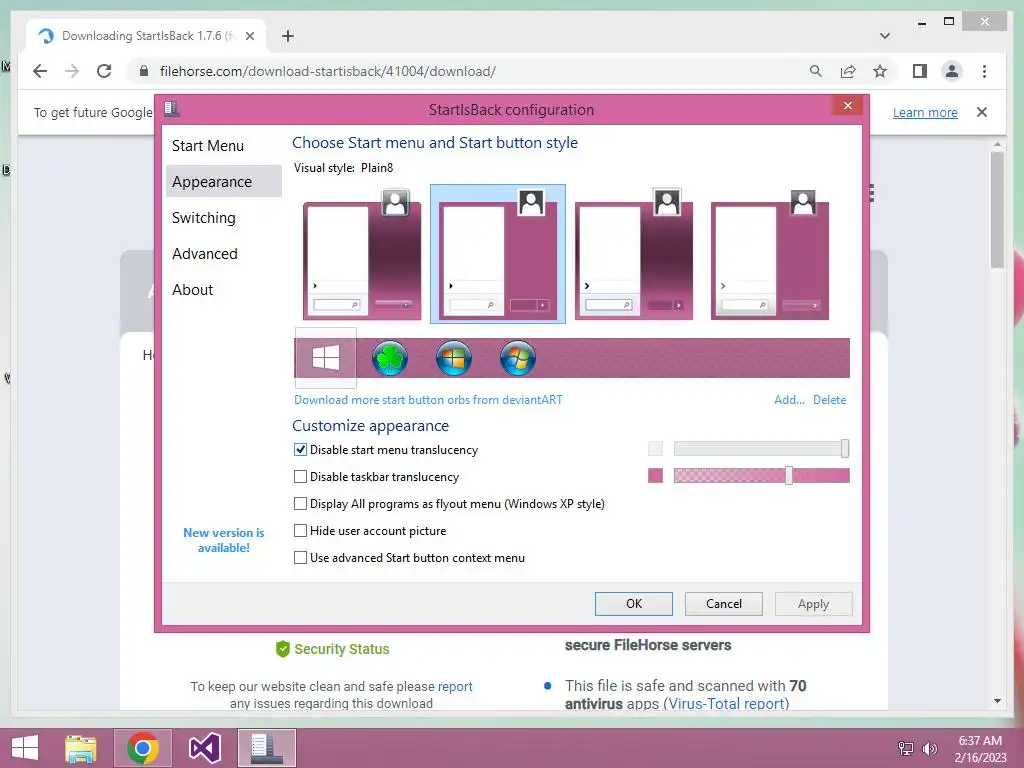Open the Start Menu settings page

208,146
